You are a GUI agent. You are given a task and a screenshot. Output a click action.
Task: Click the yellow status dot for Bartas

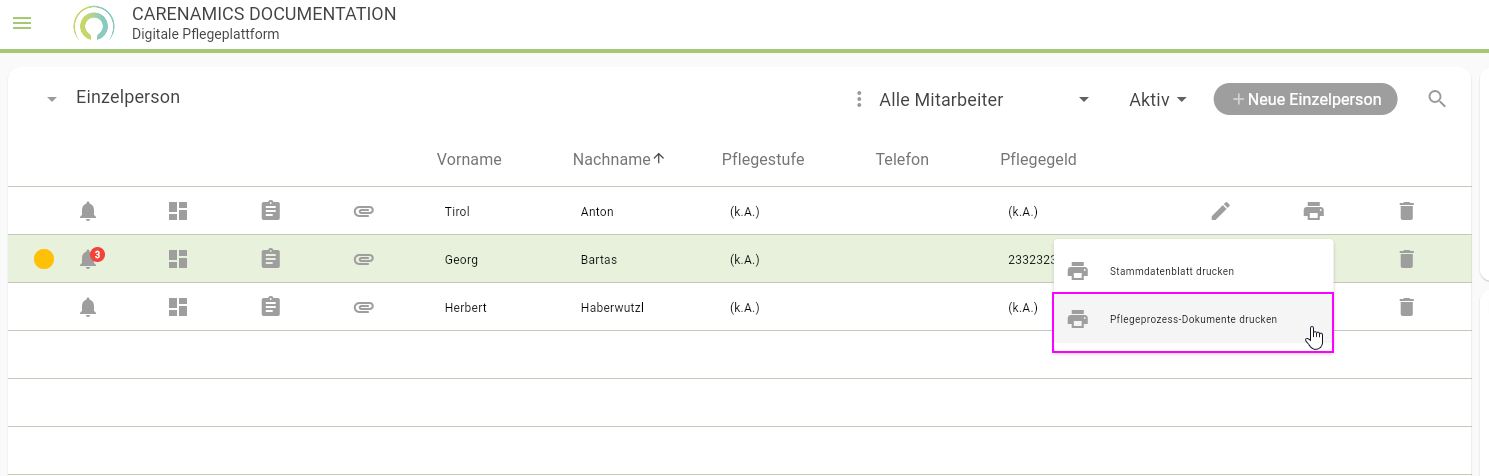pyautogui.click(x=44, y=259)
